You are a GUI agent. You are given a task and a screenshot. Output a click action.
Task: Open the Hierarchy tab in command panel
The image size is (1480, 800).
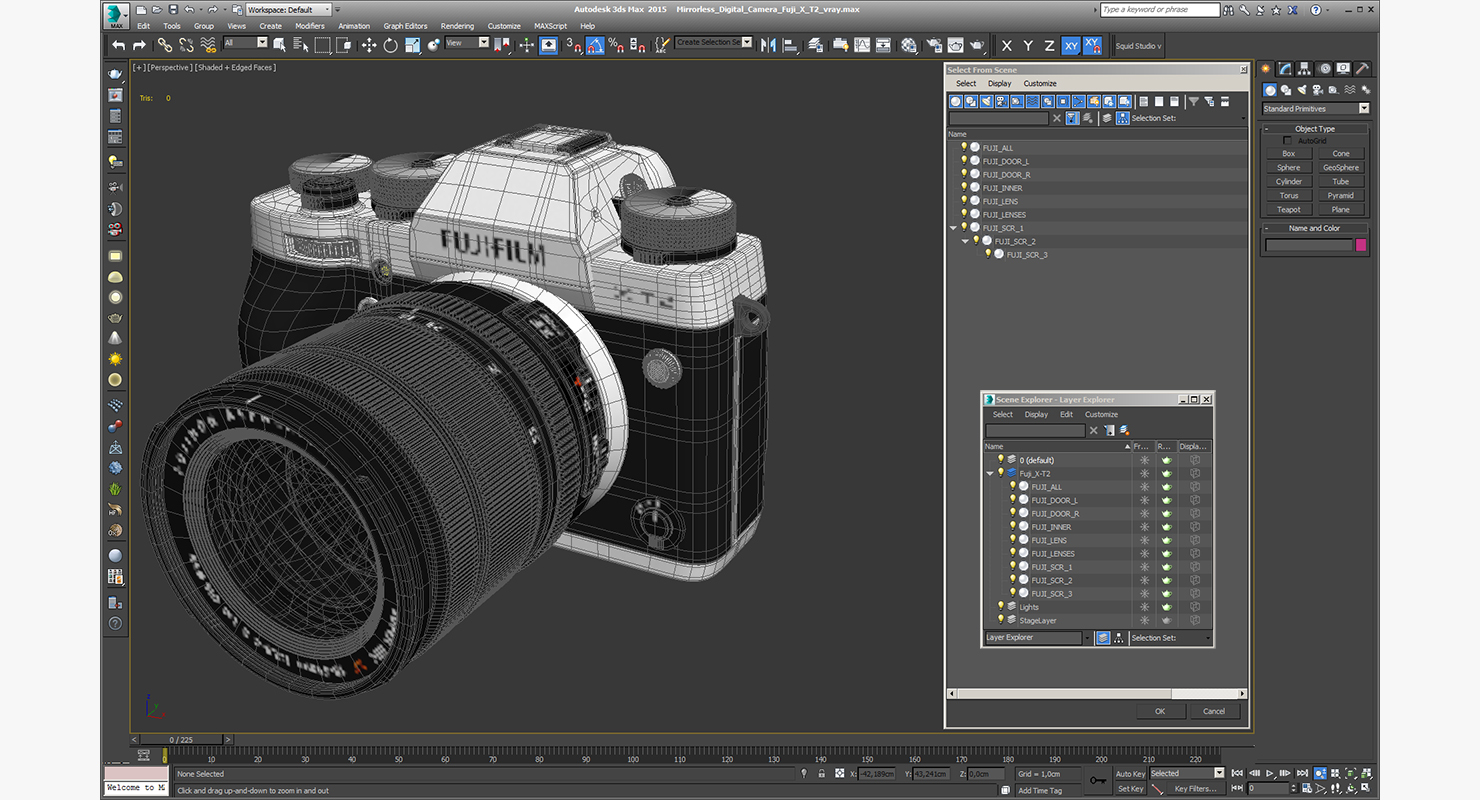pyautogui.click(x=1306, y=69)
